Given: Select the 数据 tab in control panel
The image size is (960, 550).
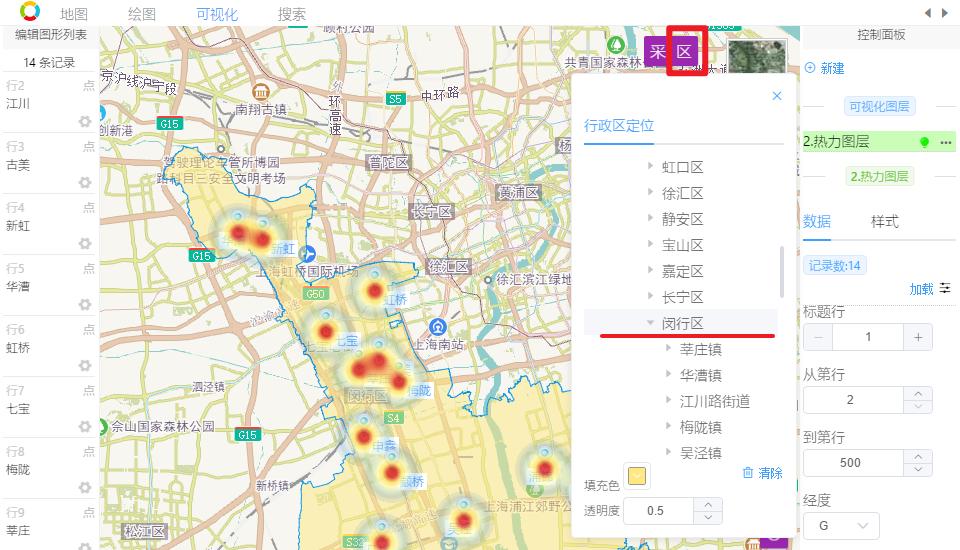Looking at the screenshot, I should pyautogui.click(x=817, y=221).
